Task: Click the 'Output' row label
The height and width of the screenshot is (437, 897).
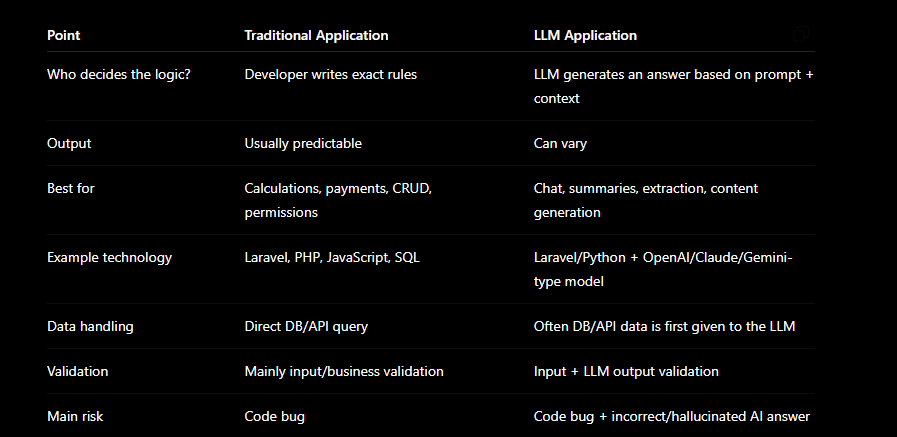Action: [69, 143]
